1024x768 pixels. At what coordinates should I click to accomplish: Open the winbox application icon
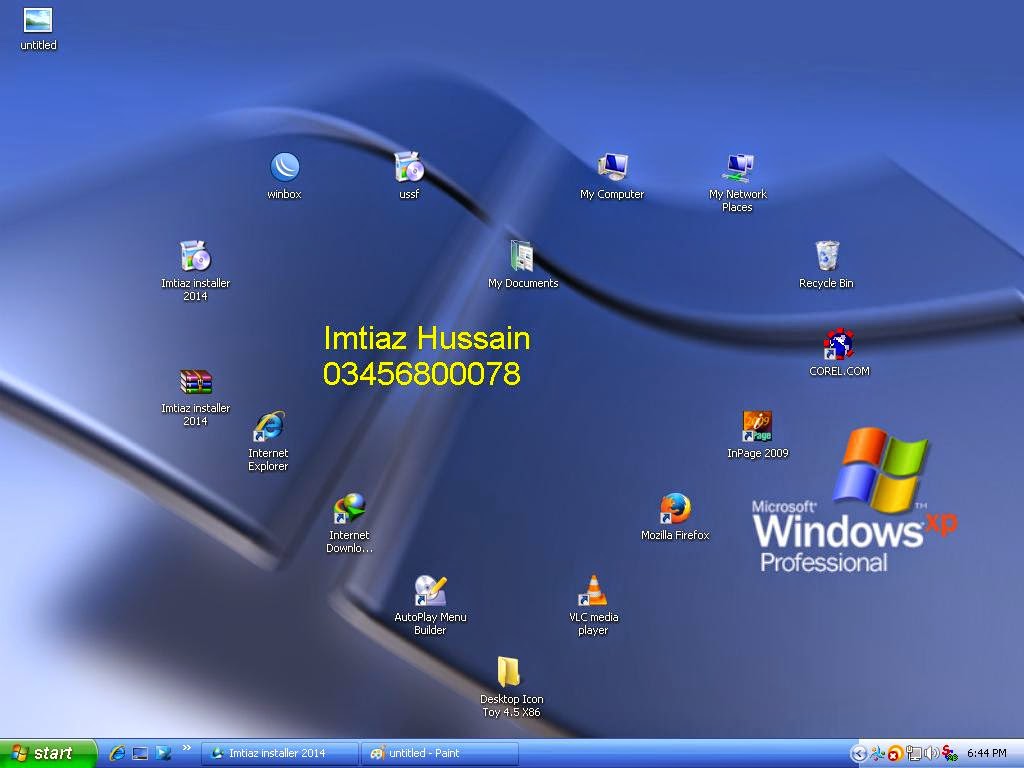[283, 168]
